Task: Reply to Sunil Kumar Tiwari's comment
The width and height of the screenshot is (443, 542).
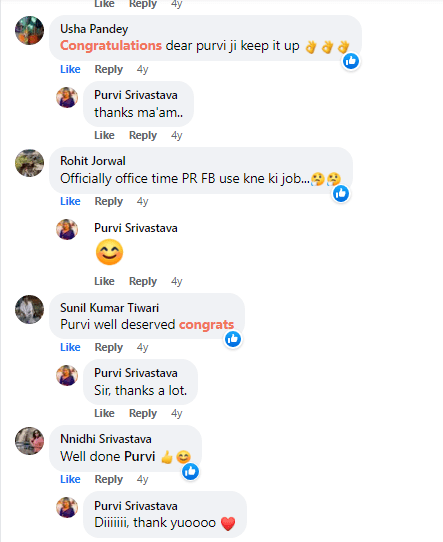Action: 109,347
